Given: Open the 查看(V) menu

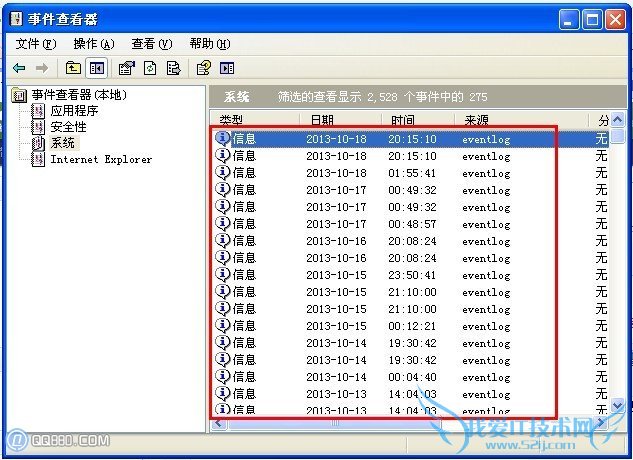Looking at the screenshot, I should point(152,44).
